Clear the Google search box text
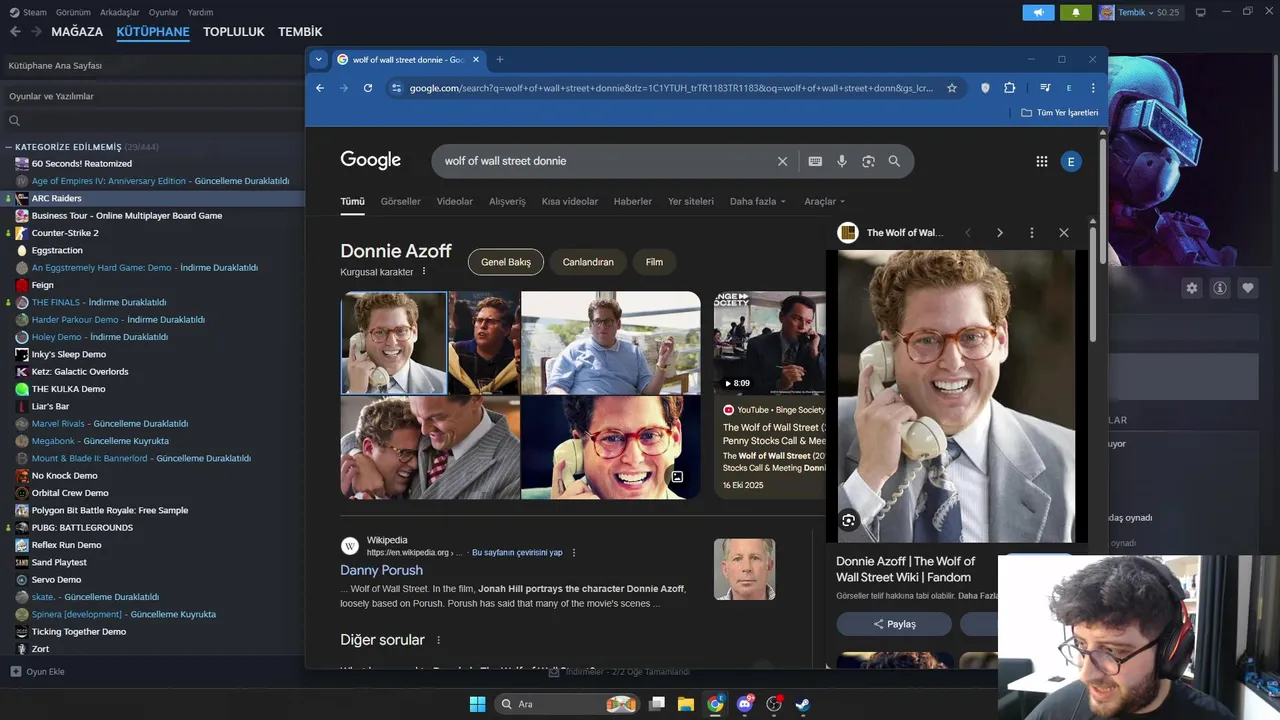This screenshot has width=1280, height=720. click(782, 161)
